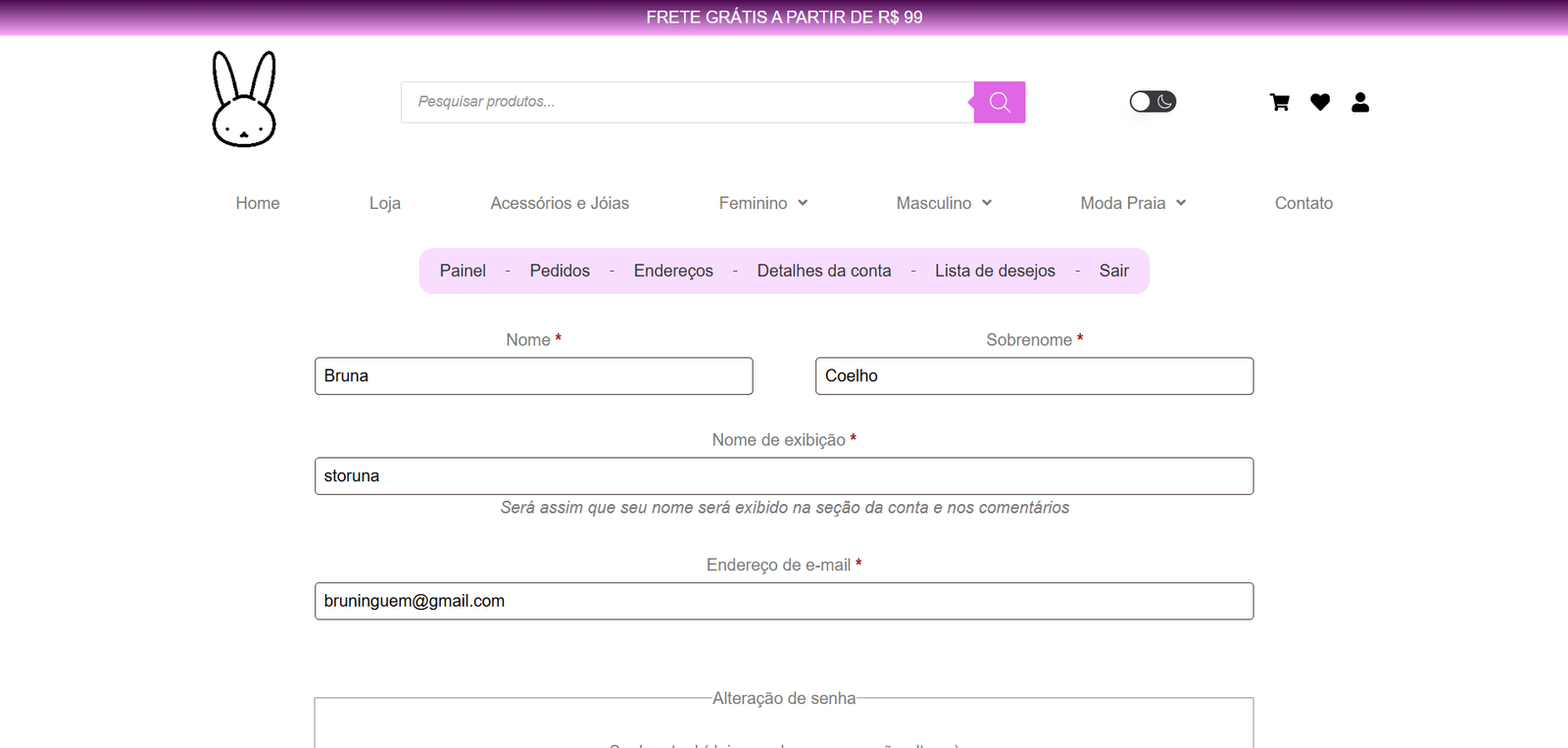
Task: Open the Loja menu item
Action: coord(385,203)
